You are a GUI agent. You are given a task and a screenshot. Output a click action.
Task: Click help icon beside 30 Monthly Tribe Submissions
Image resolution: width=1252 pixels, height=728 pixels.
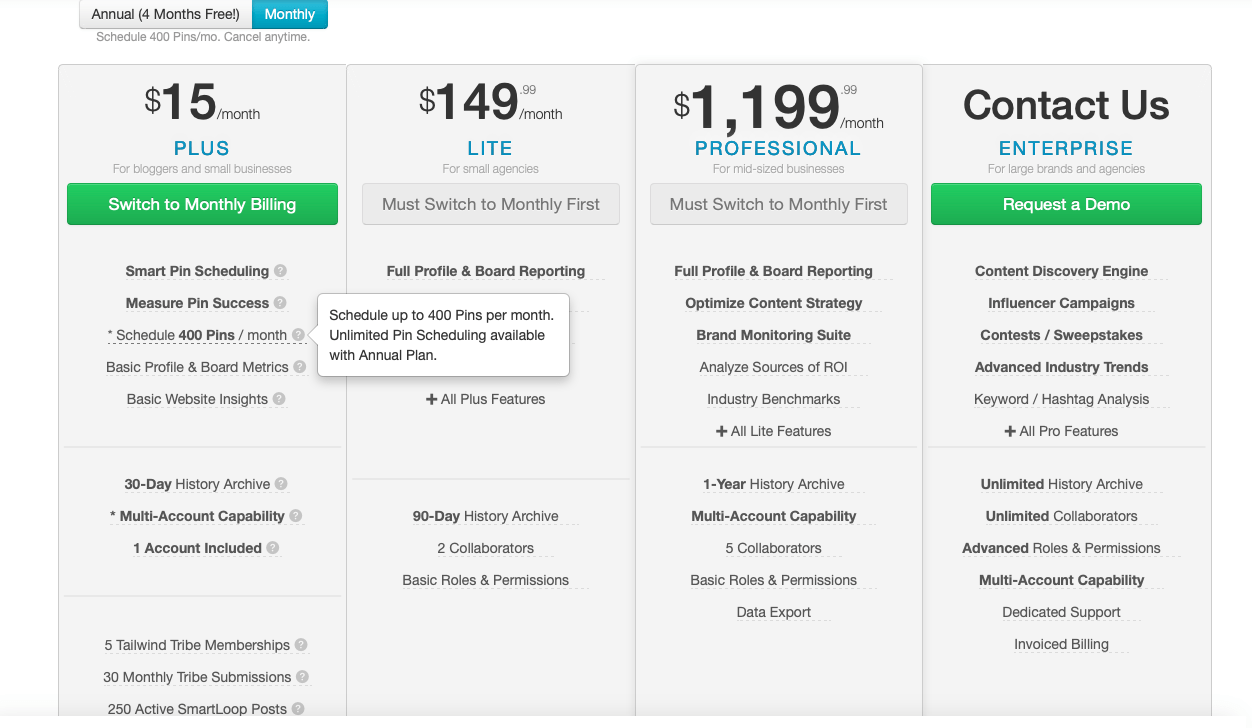click(x=302, y=677)
